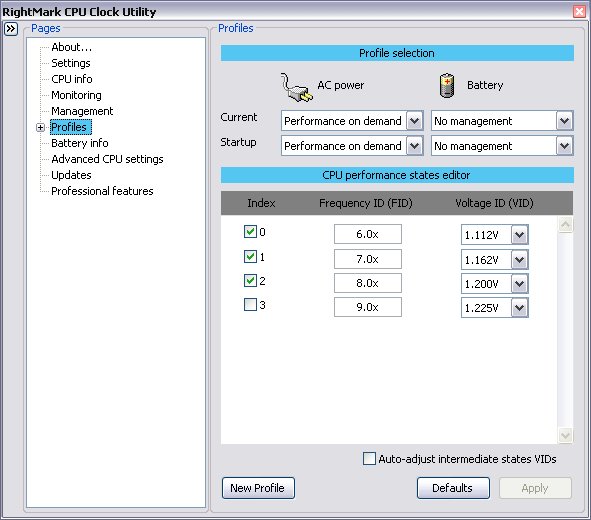The height and width of the screenshot is (520, 591).
Task: Open Current AC power profile dropdown
Action: coord(415,121)
